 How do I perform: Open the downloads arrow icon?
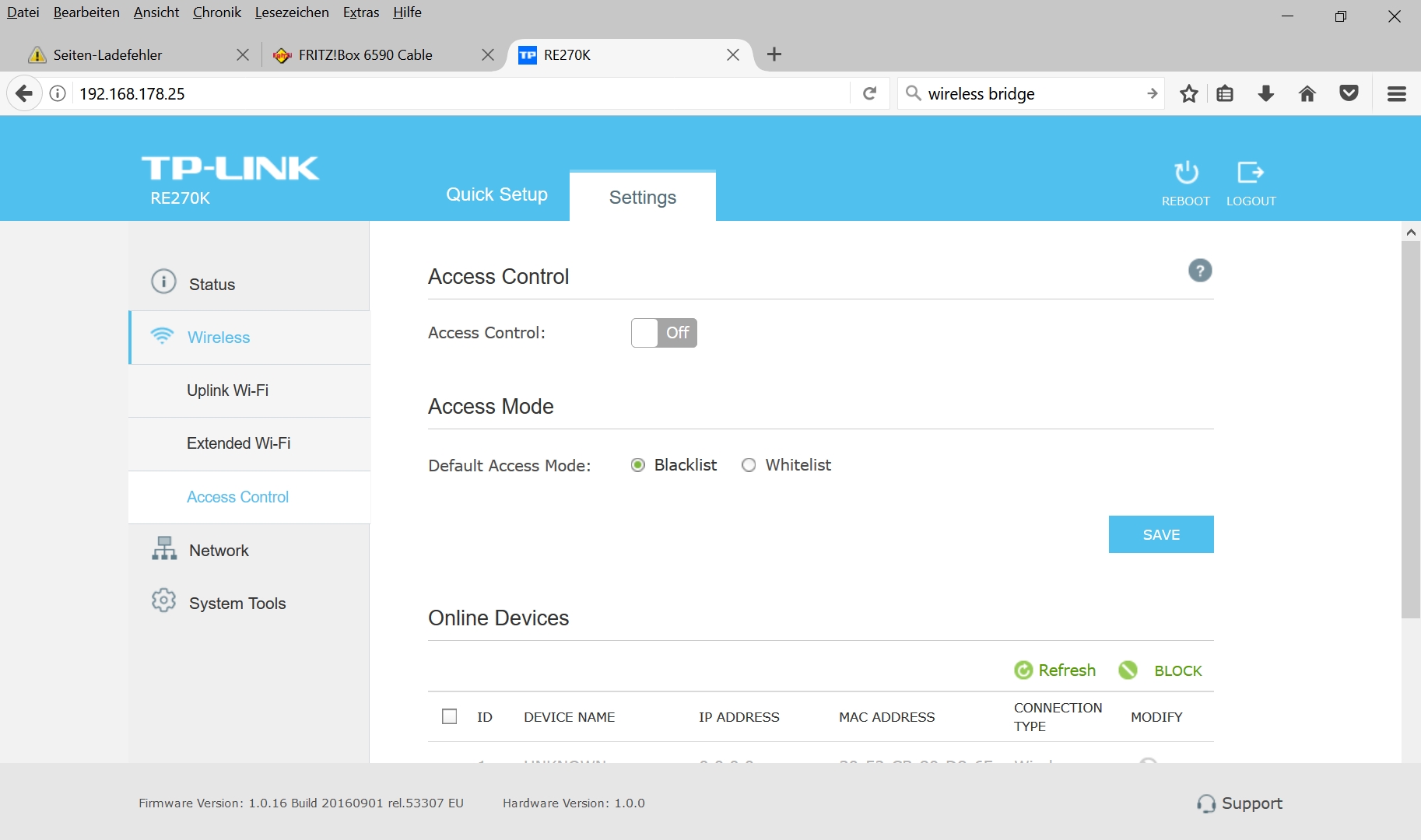1266,94
